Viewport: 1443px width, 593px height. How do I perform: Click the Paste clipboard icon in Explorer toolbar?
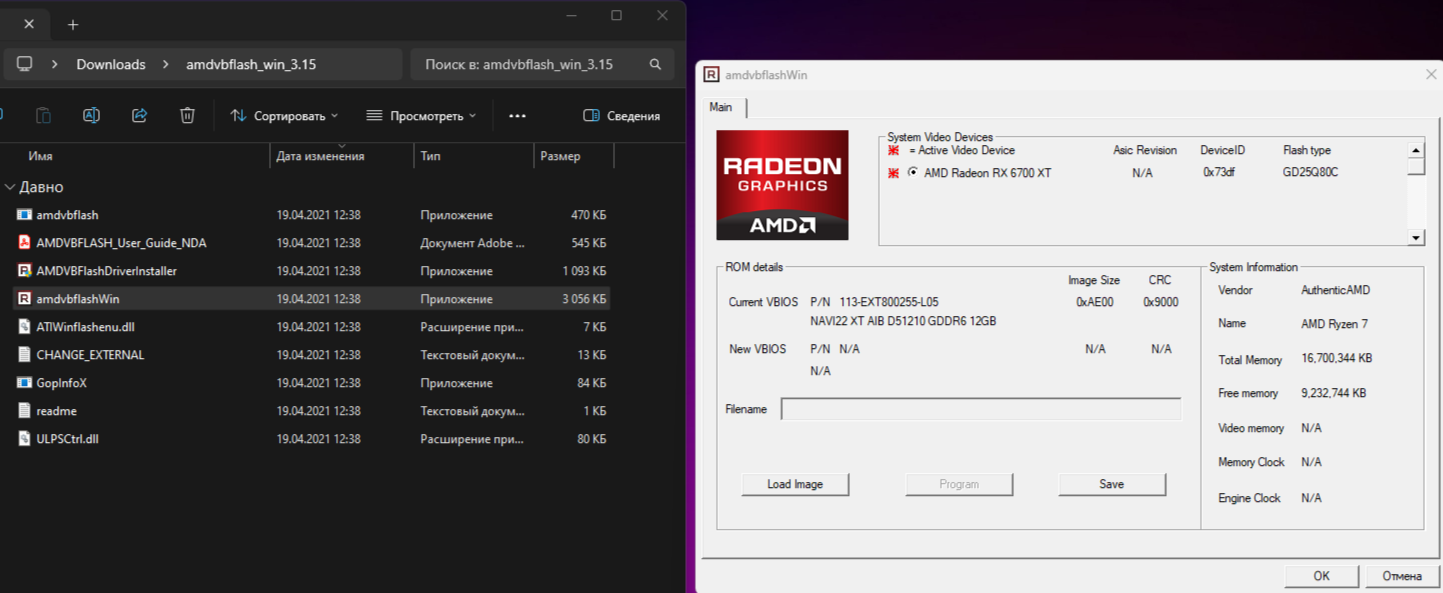[43, 116]
